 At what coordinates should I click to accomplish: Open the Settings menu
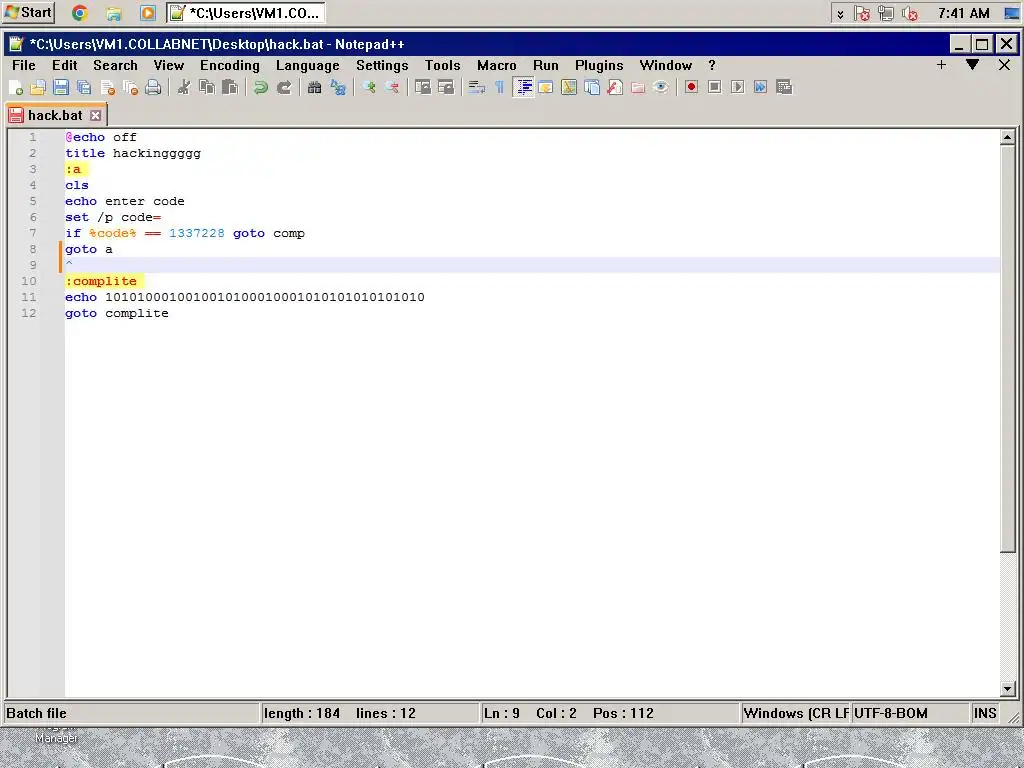pos(382,65)
